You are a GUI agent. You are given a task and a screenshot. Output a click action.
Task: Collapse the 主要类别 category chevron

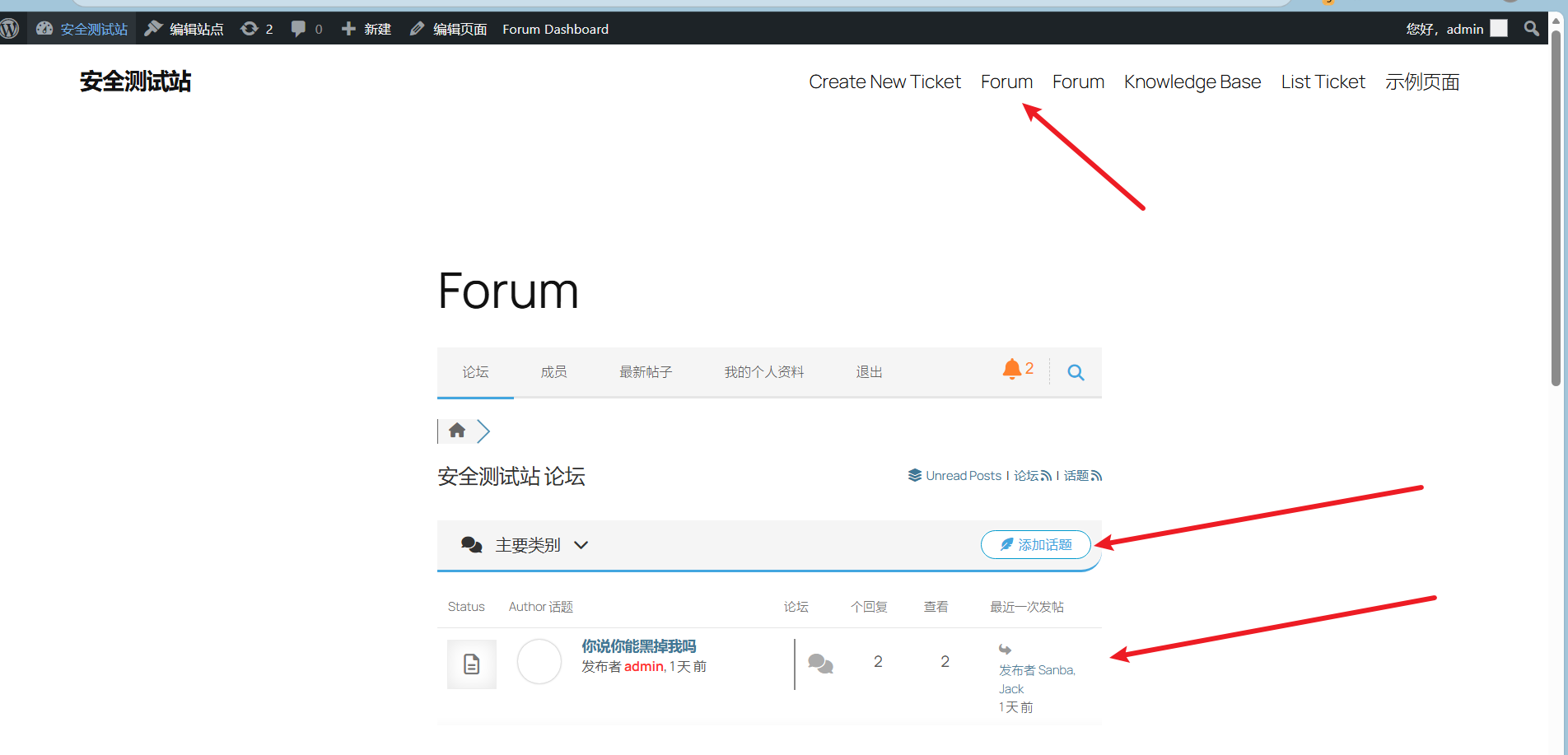coord(581,545)
